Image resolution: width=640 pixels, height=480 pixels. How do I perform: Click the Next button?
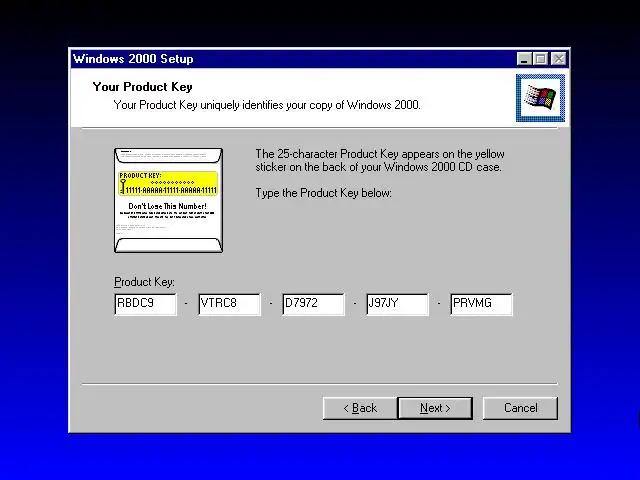(x=435, y=408)
